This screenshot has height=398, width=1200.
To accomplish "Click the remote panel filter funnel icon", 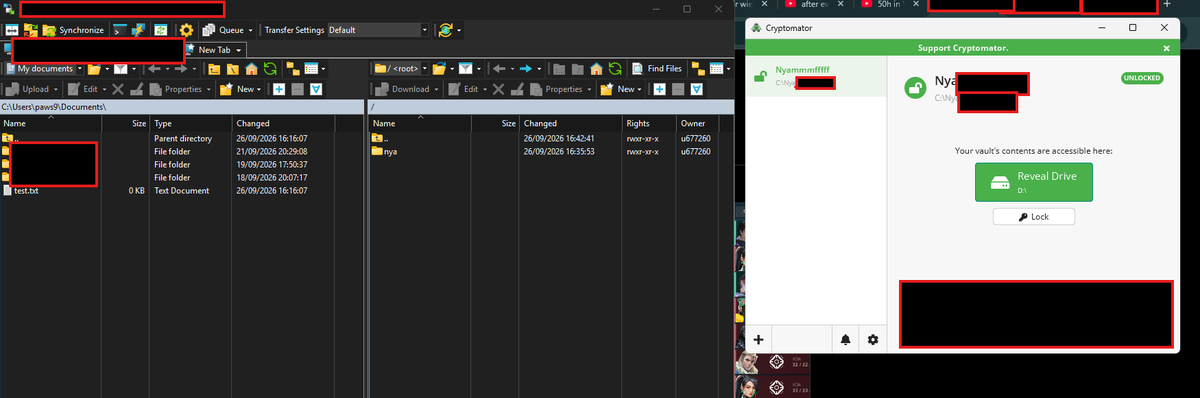I will [465, 69].
